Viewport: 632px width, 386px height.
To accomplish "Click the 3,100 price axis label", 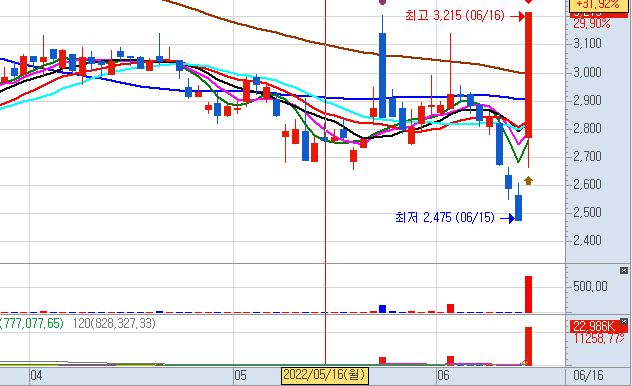I will [587, 43].
